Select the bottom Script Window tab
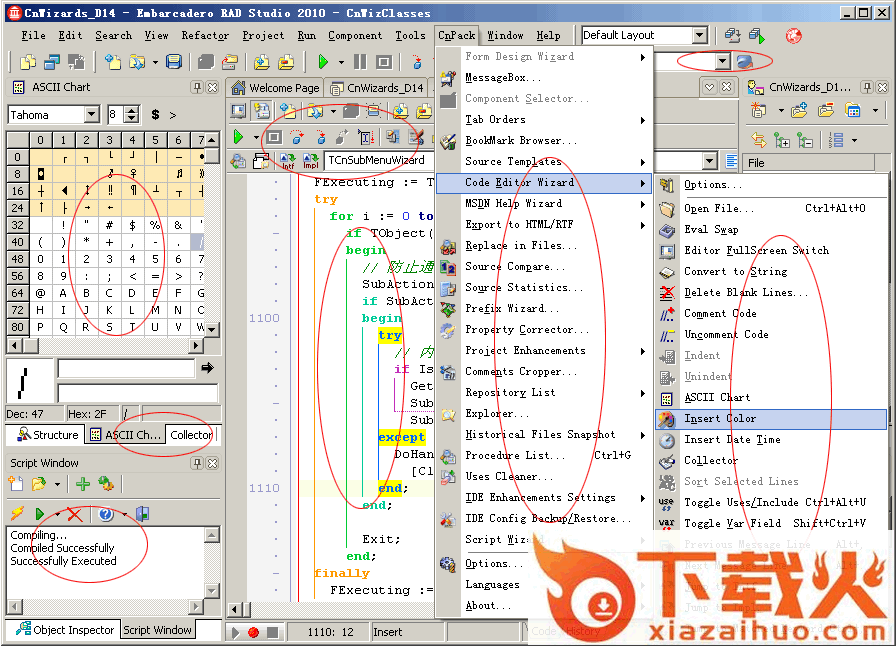The image size is (896, 647). (x=157, y=630)
